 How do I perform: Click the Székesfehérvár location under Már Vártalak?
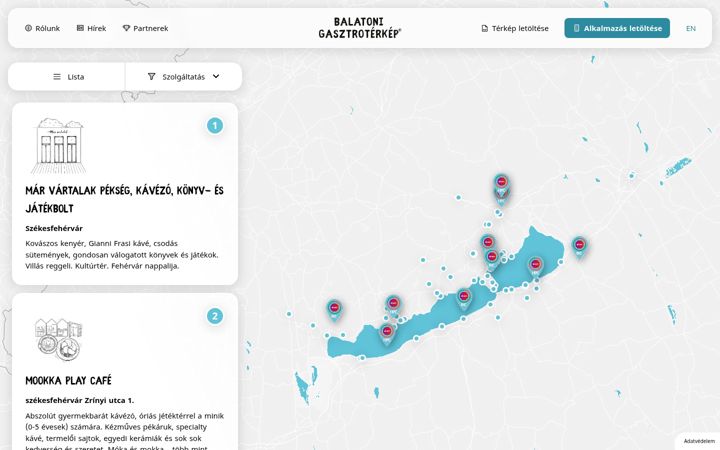point(54,228)
